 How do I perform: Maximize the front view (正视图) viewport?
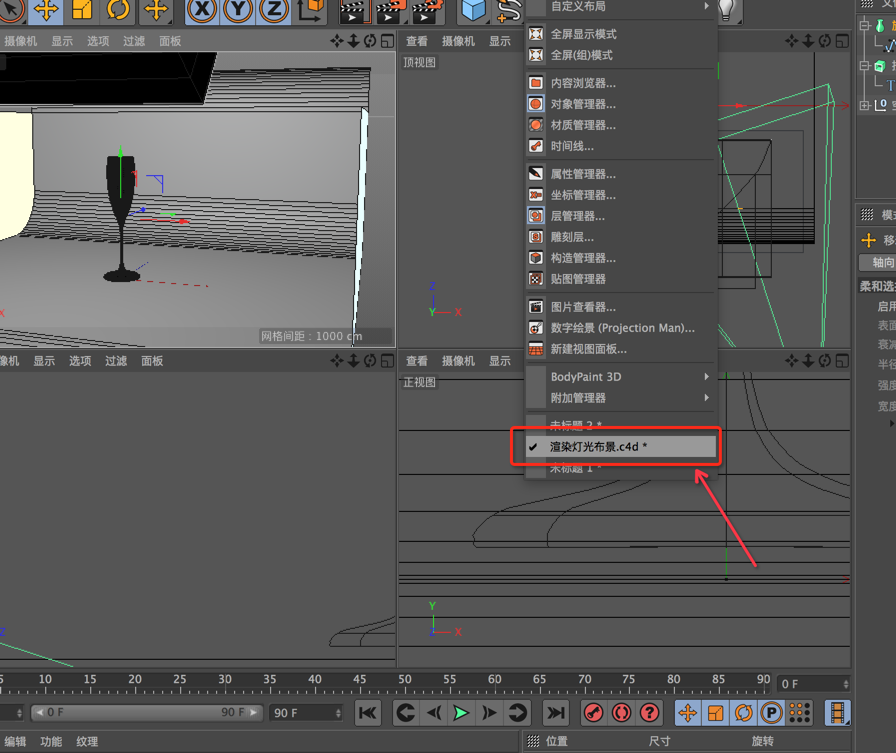pos(842,361)
